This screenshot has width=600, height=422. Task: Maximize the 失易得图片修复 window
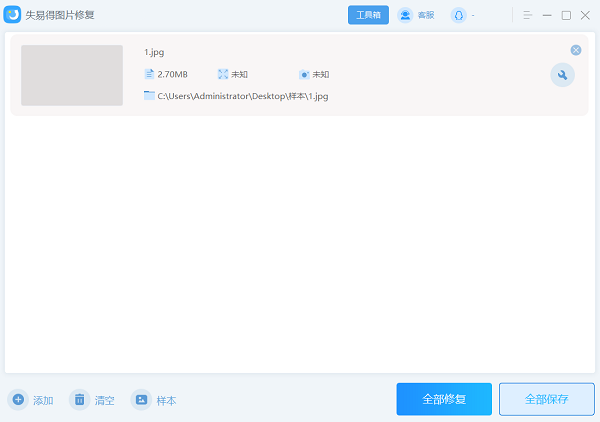tap(566, 15)
